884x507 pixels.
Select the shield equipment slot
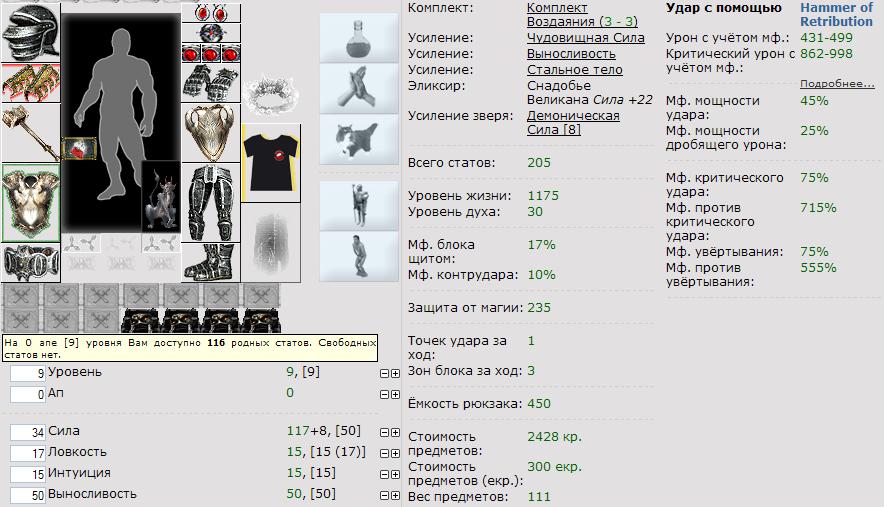[211, 133]
